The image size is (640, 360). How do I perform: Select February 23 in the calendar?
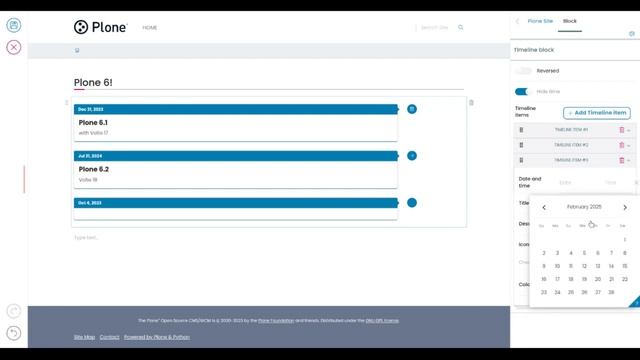[544, 292]
